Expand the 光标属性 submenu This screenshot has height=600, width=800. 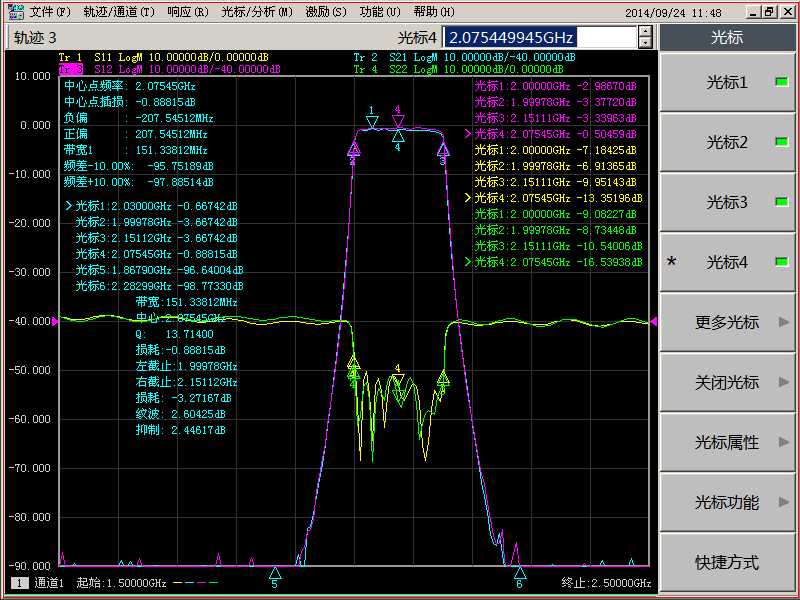[727, 442]
